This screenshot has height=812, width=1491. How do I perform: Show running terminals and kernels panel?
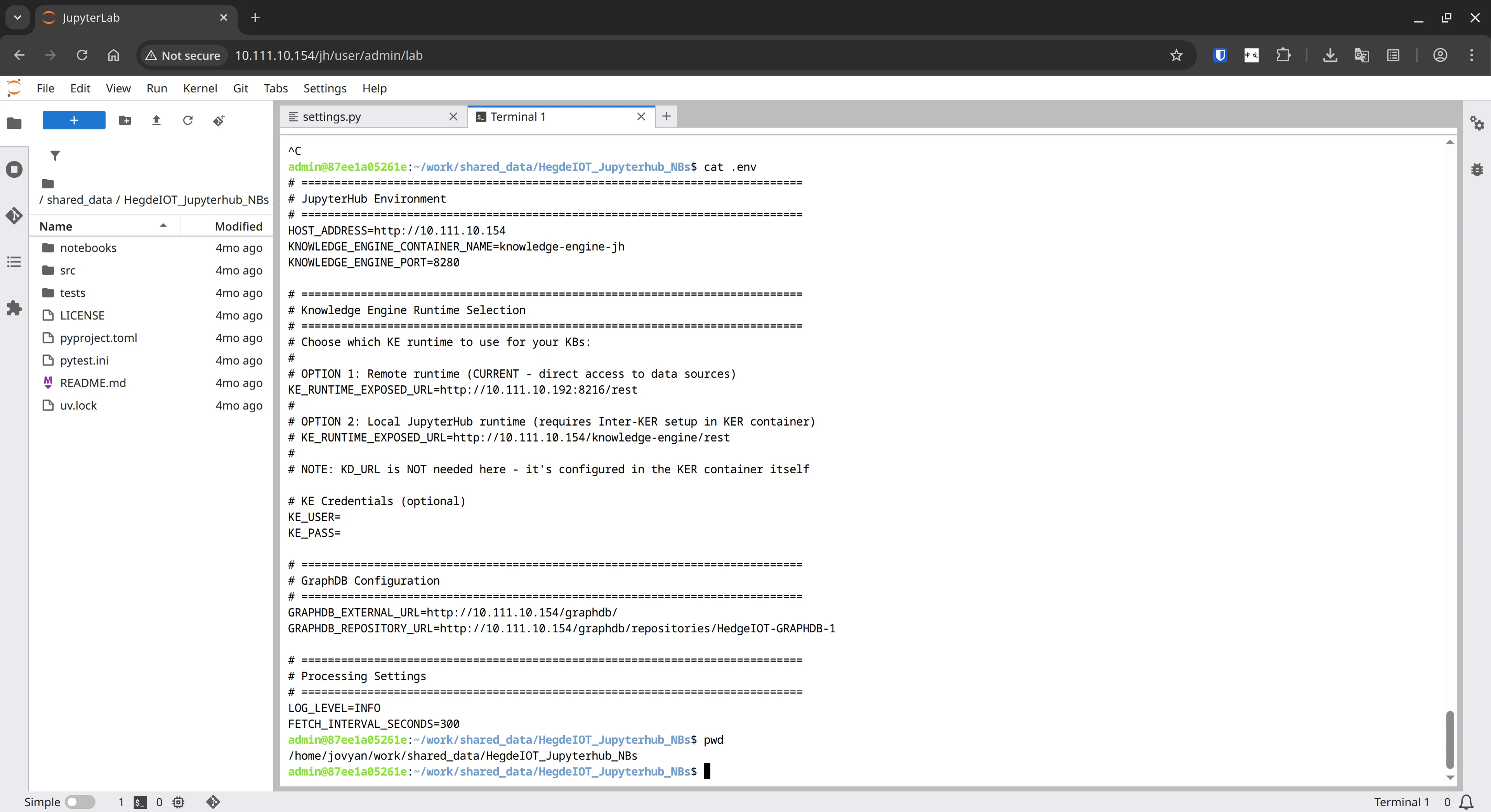[14, 169]
